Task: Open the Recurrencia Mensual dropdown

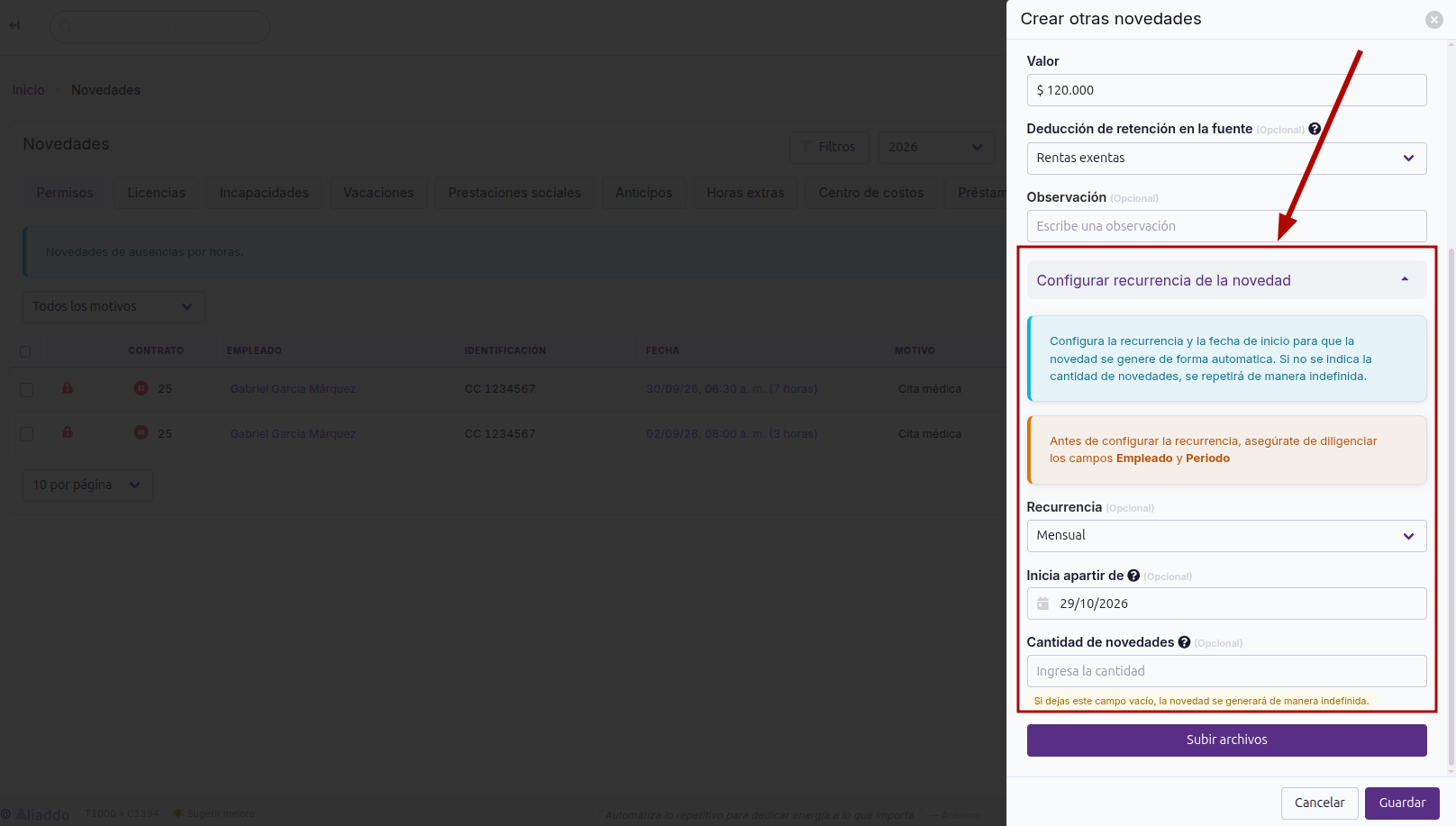Action: point(1226,536)
